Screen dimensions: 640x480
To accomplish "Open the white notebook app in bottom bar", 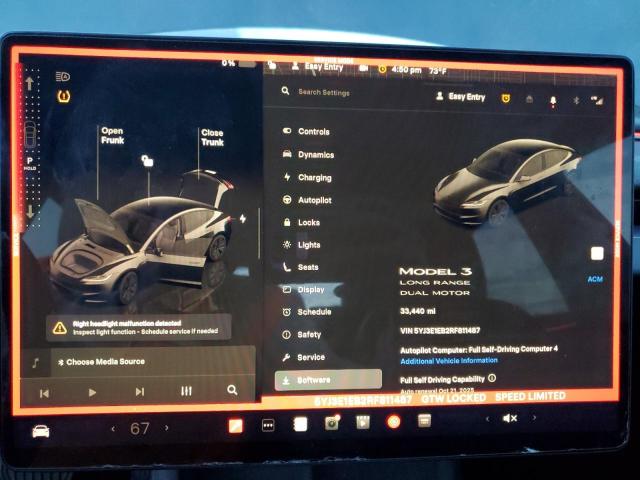I will pos(300,424).
